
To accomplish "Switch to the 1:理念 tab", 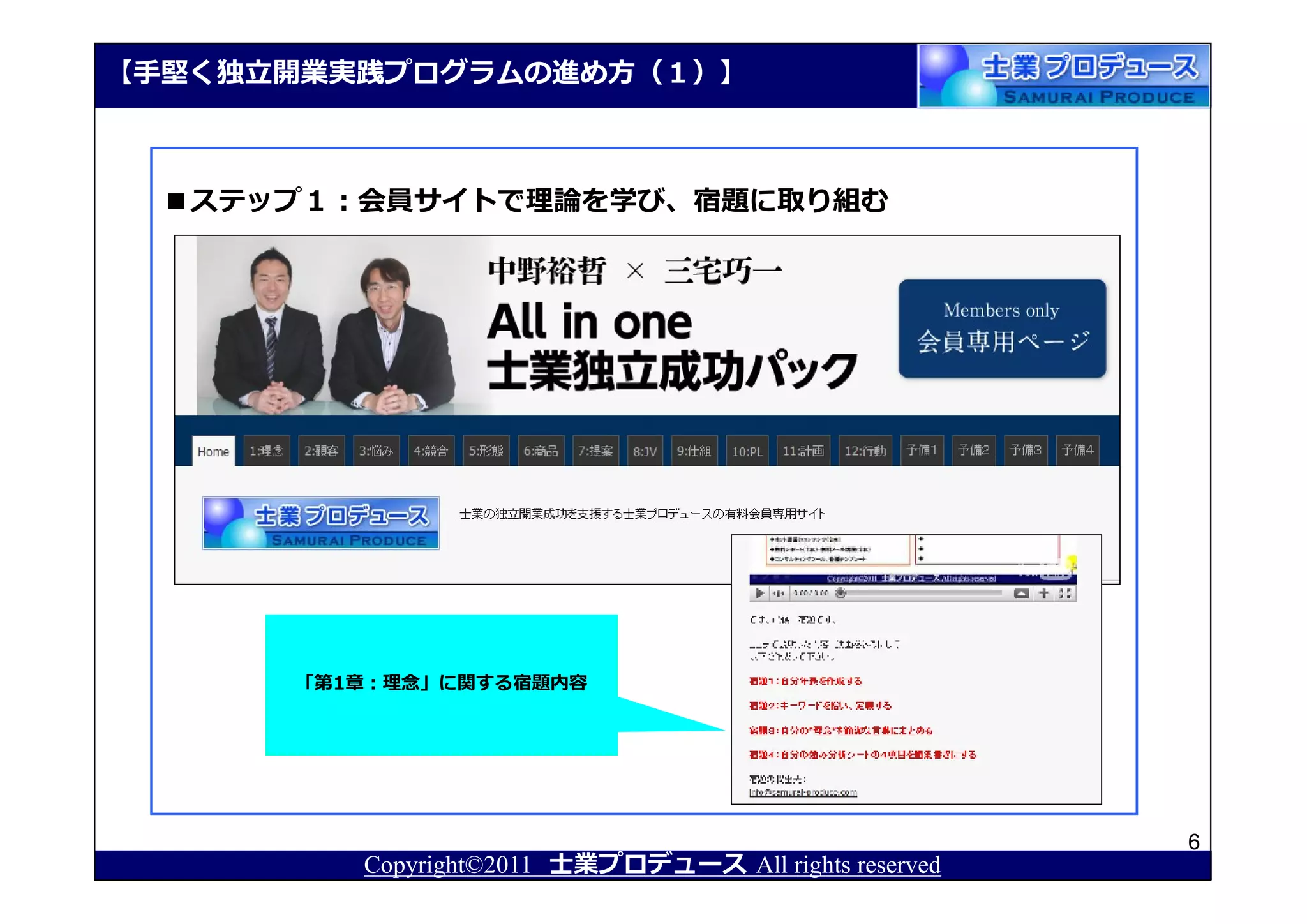I will coord(267,451).
